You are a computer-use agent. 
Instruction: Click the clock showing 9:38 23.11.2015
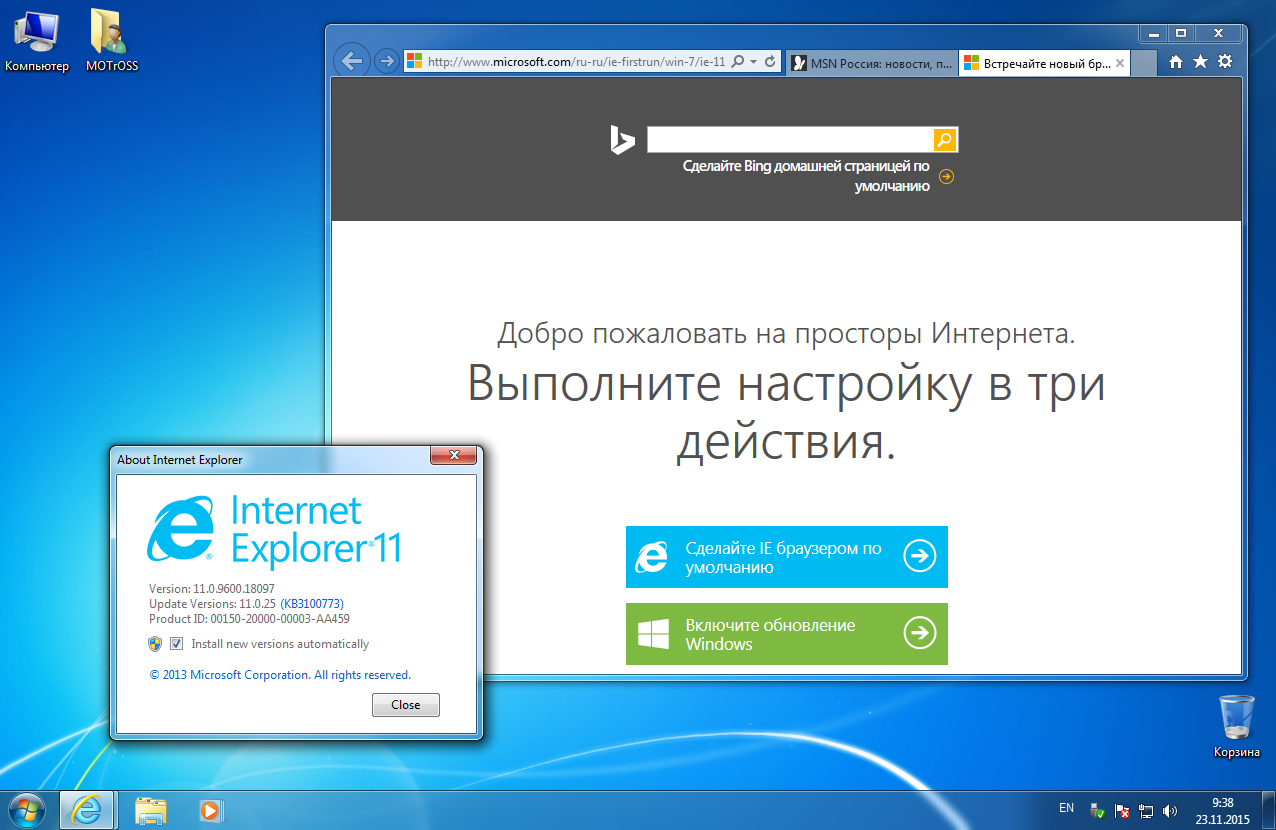1222,811
